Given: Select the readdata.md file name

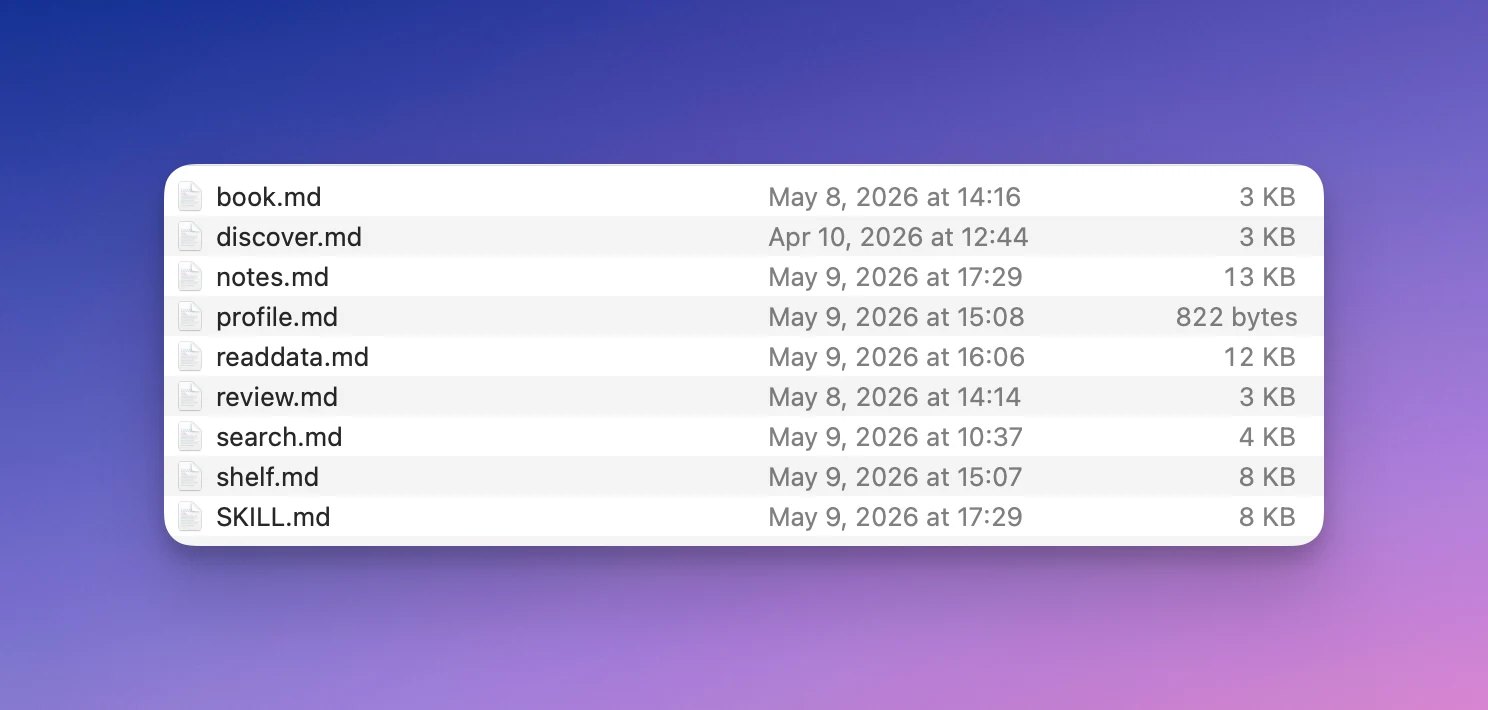Looking at the screenshot, I should click(x=293, y=357).
